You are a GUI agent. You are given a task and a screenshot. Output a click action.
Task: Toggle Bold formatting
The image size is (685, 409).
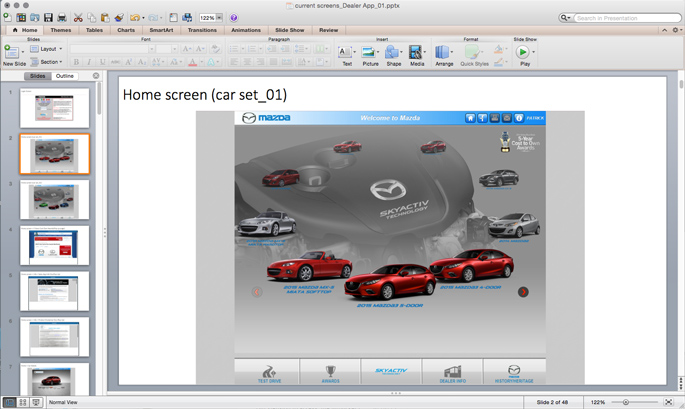point(76,62)
